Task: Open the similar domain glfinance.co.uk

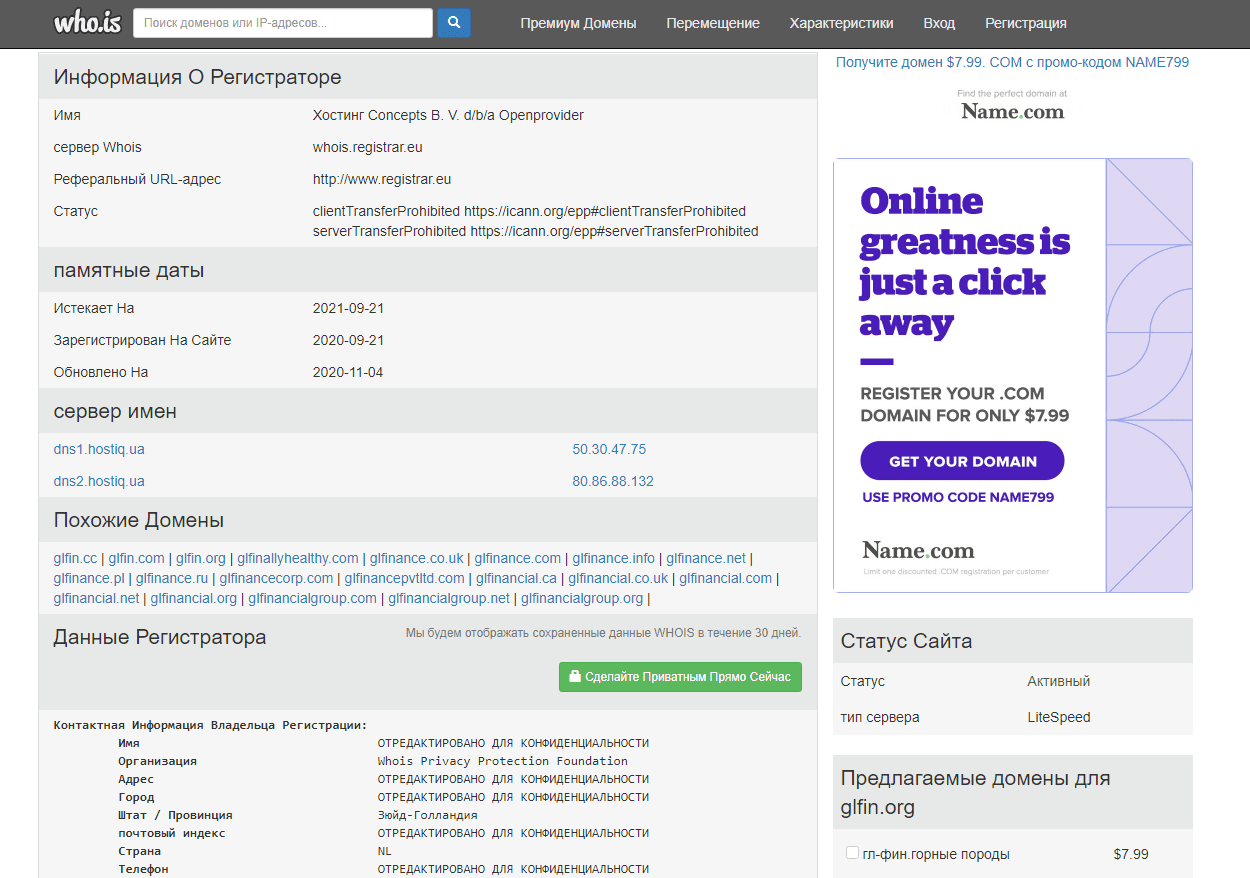Action: coord(416,558)
